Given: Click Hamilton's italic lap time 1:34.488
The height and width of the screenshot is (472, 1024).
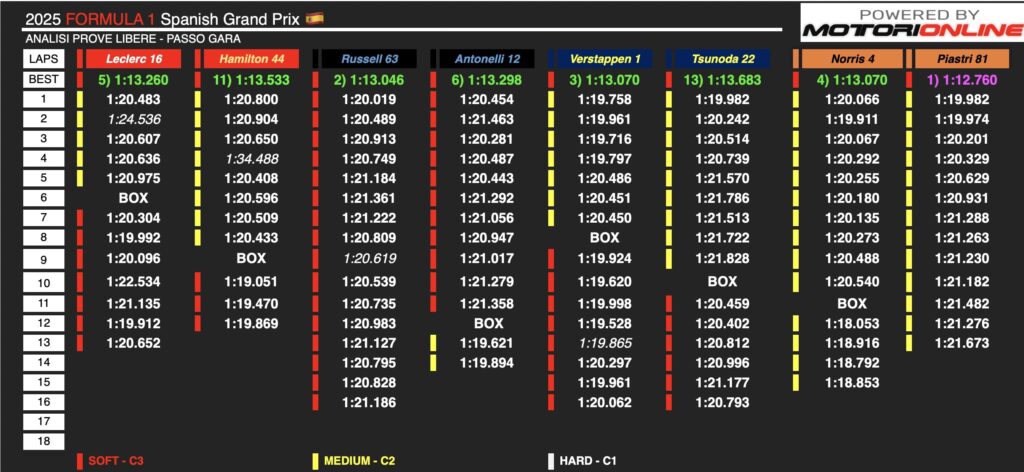Looking at the screenshot, I should tap(251, 159).
